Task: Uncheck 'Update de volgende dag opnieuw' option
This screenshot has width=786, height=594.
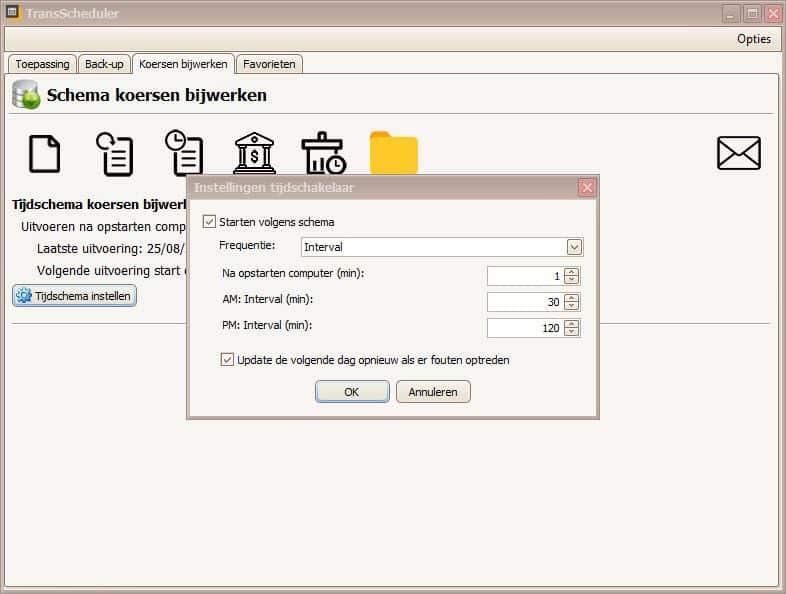Action: (x=227, y=360)
